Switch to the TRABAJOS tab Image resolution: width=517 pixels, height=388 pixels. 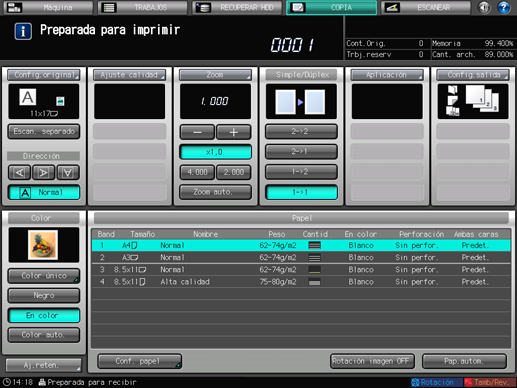142,7
